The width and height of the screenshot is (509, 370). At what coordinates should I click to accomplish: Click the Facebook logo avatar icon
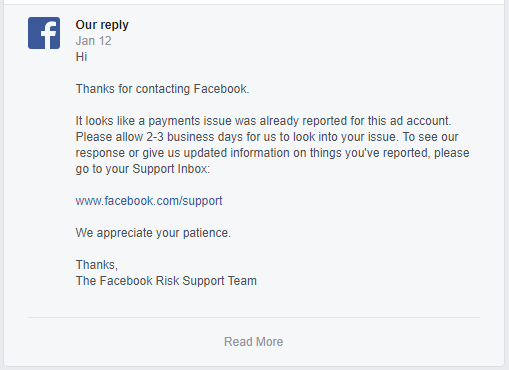(44, 33)
